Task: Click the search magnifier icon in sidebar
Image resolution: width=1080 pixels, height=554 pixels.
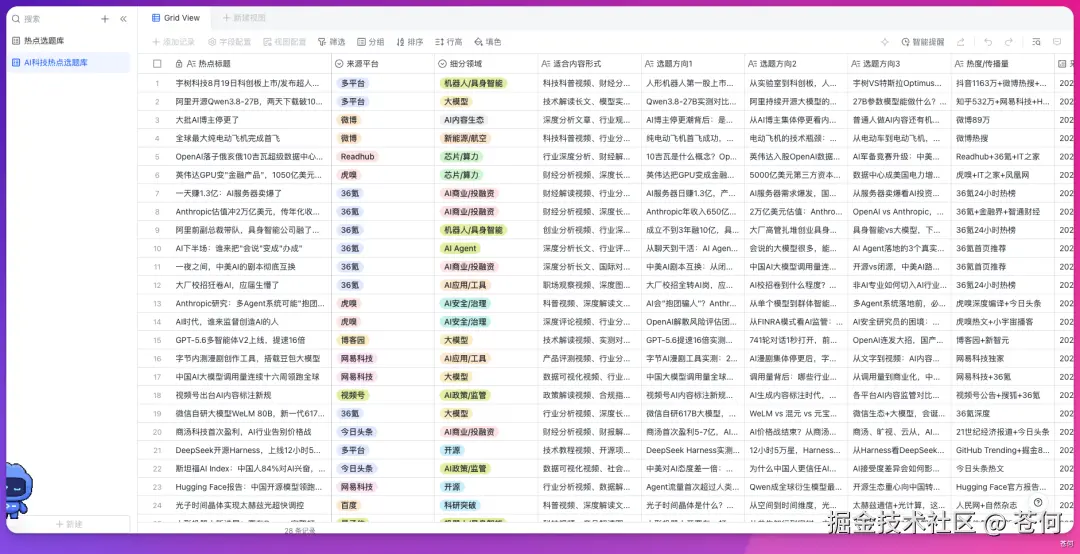Action: (x=16, y=19)
